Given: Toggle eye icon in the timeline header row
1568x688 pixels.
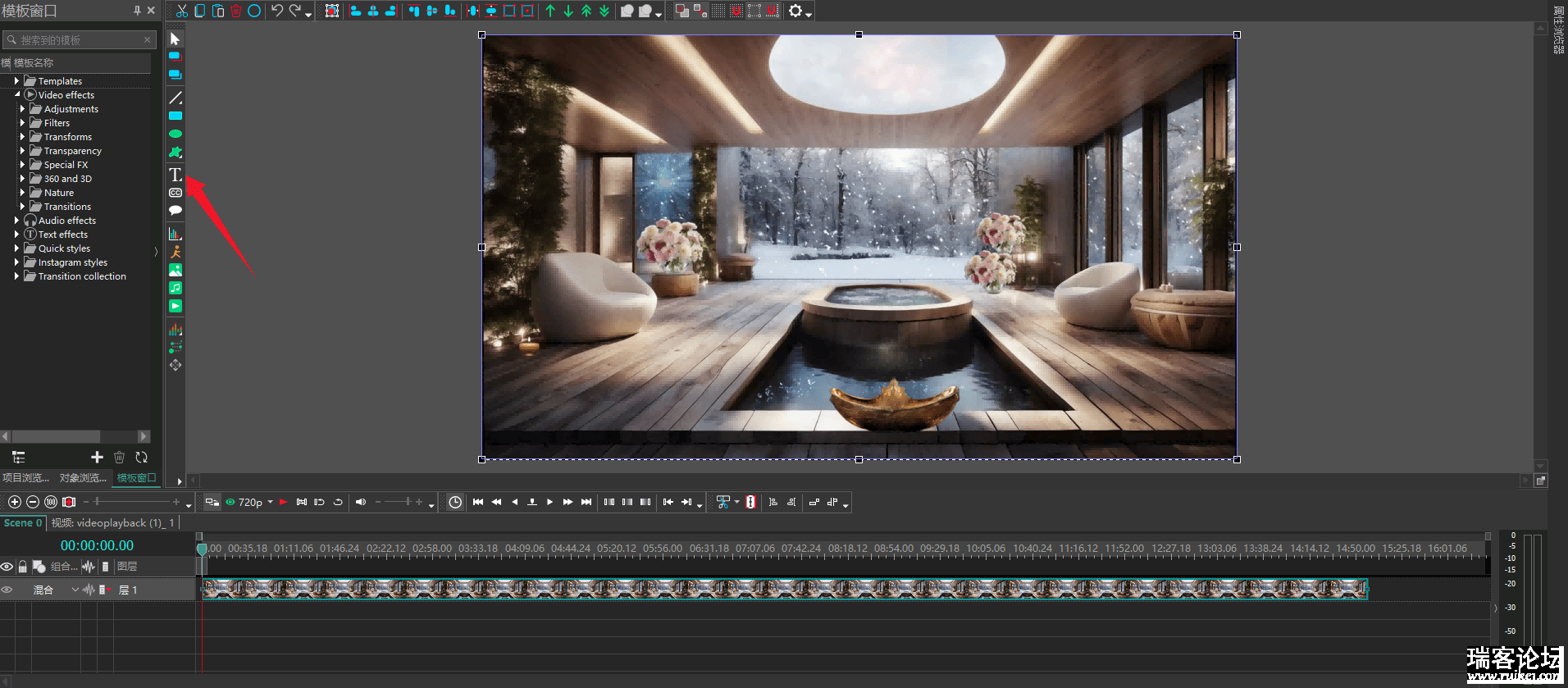Looking at the screenshot, I should pos(7,567).
